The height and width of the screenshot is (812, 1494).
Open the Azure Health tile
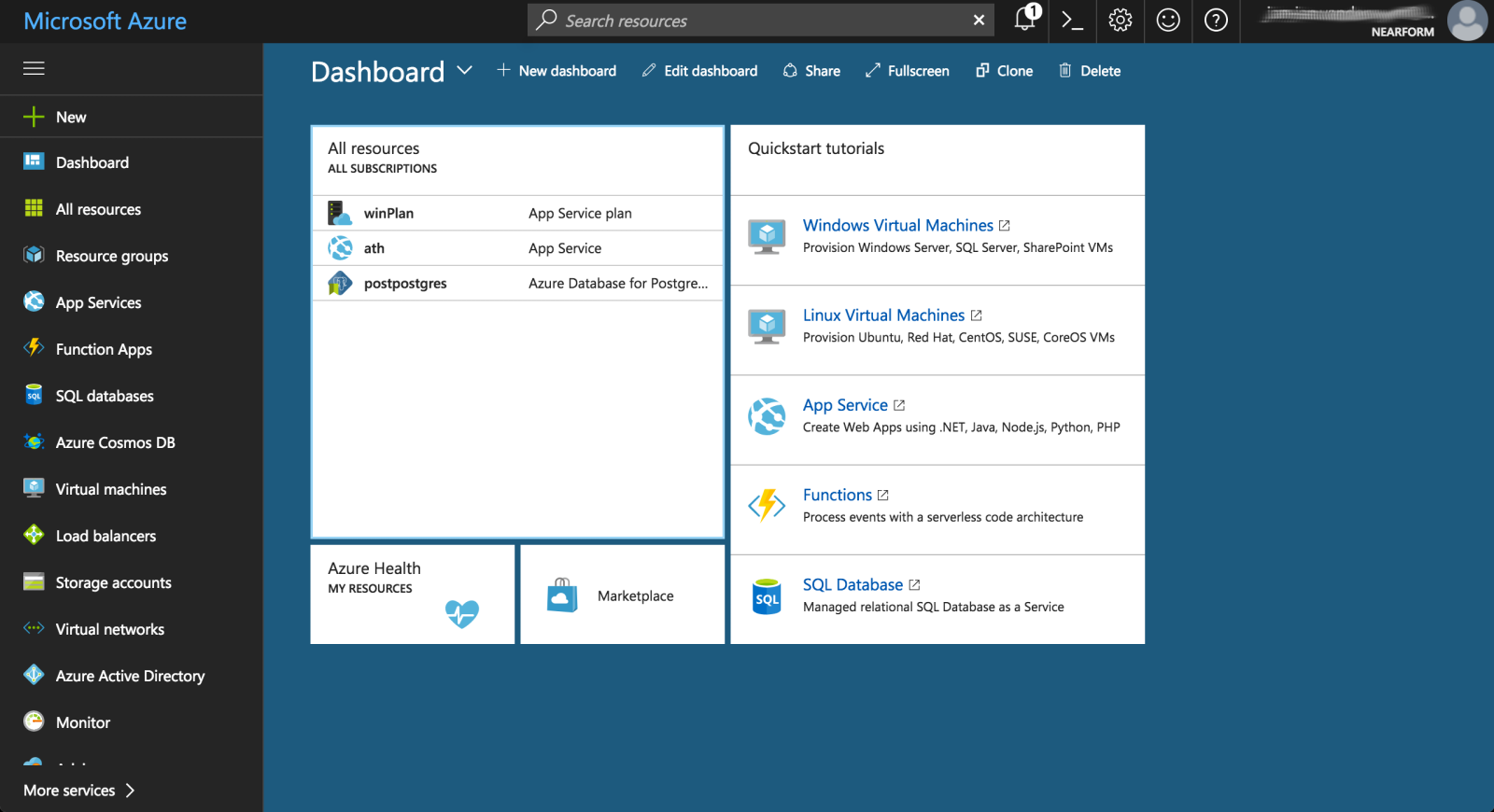click(x=413, y=595)
